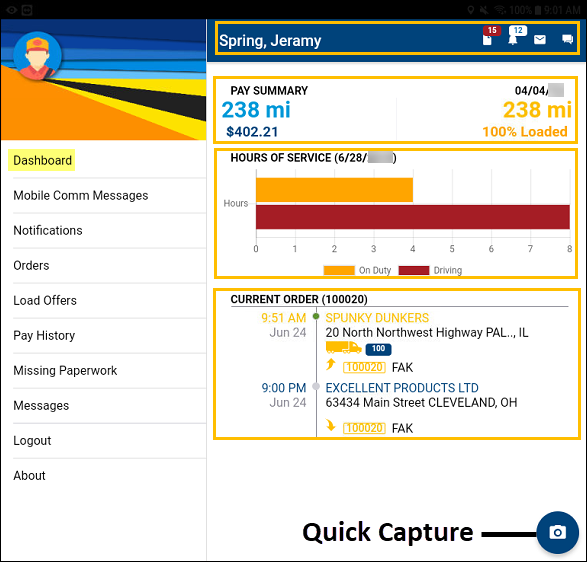This screenshot has width=587, height=562.
Task: Click the HOURS OF SERVICE heading
Action: (313, 158)
